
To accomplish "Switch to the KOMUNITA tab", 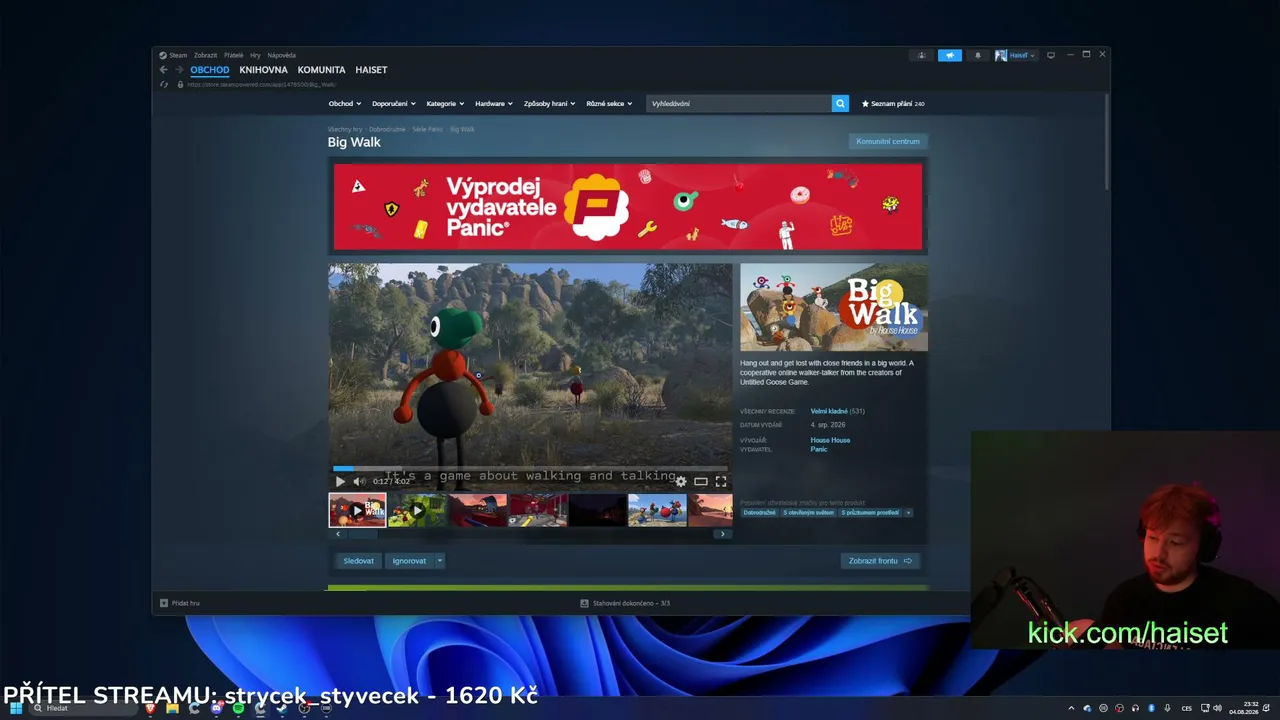I will (x=321, y=70).
